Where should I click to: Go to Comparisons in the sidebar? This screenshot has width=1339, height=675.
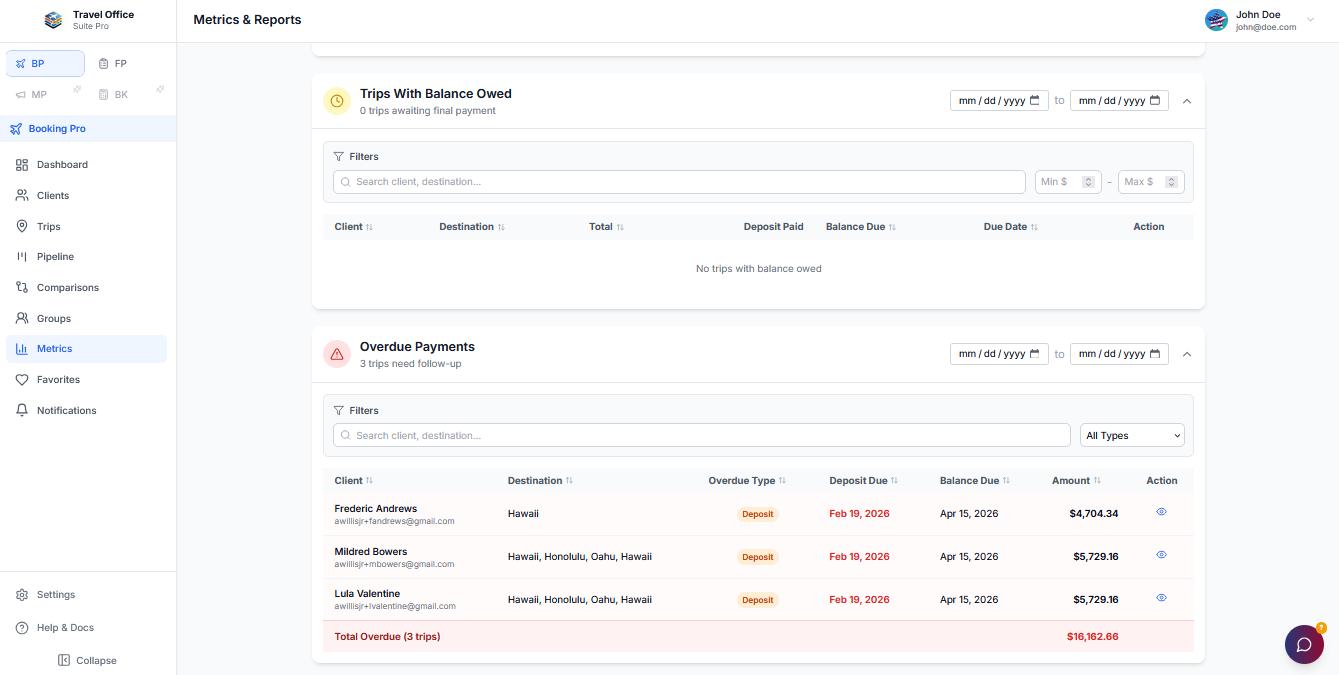(67, 287)
